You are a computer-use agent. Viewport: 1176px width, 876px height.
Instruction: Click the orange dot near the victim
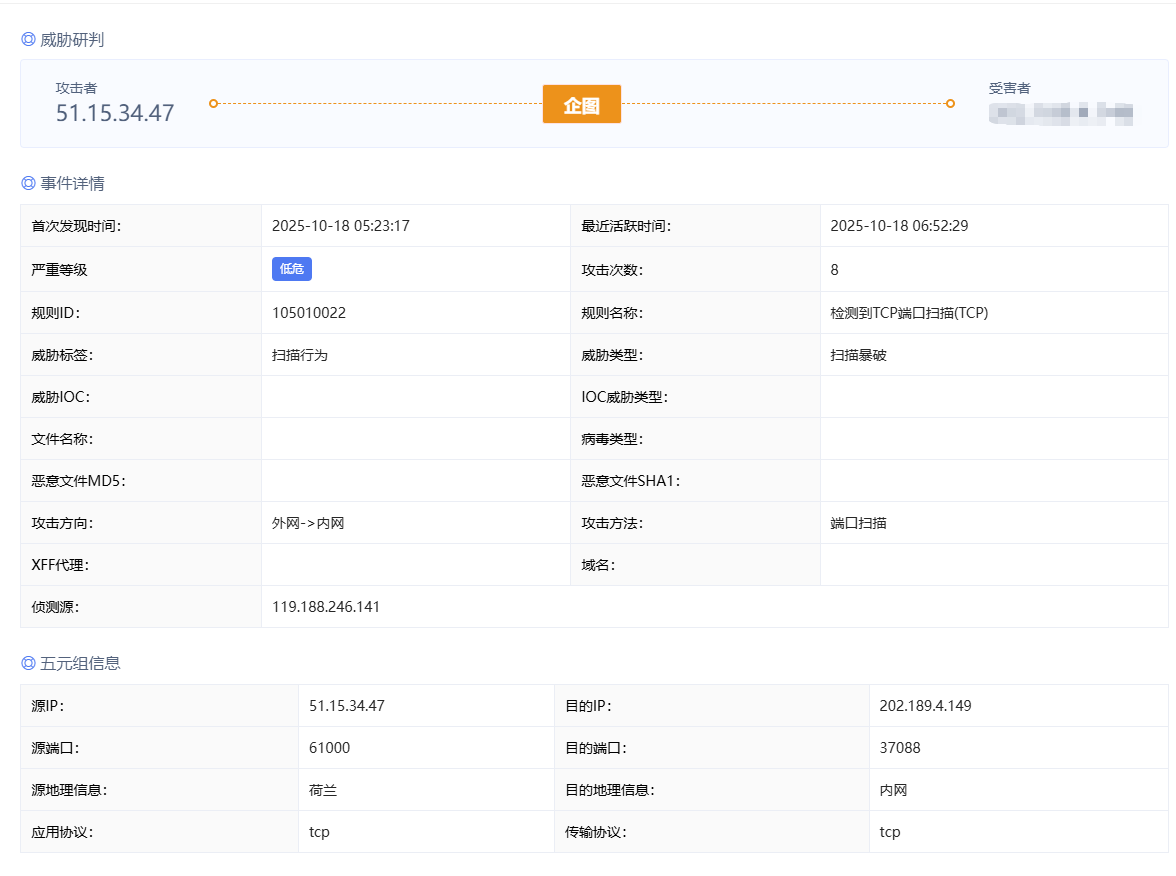pos(950,103)
